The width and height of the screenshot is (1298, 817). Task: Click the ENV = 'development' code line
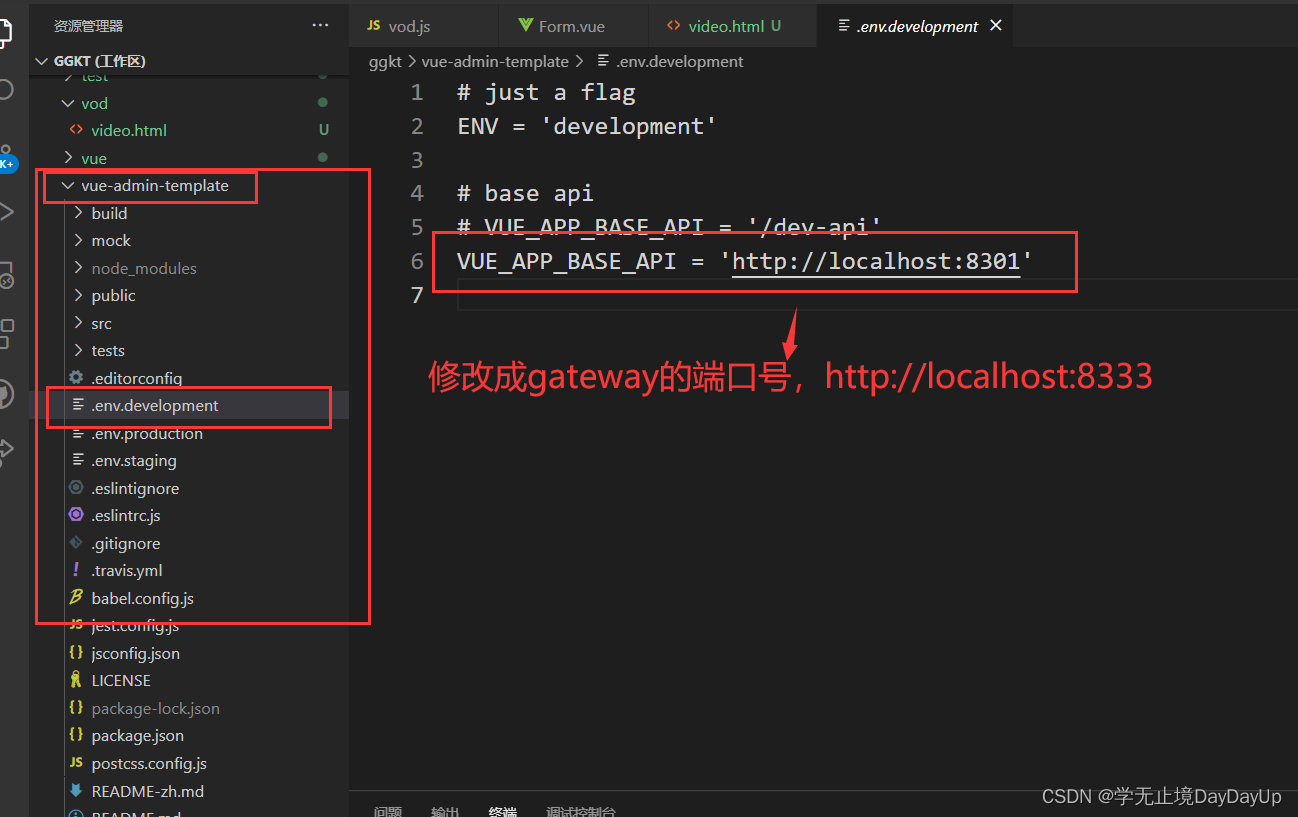pyautogui.click(x=587, y=127)
